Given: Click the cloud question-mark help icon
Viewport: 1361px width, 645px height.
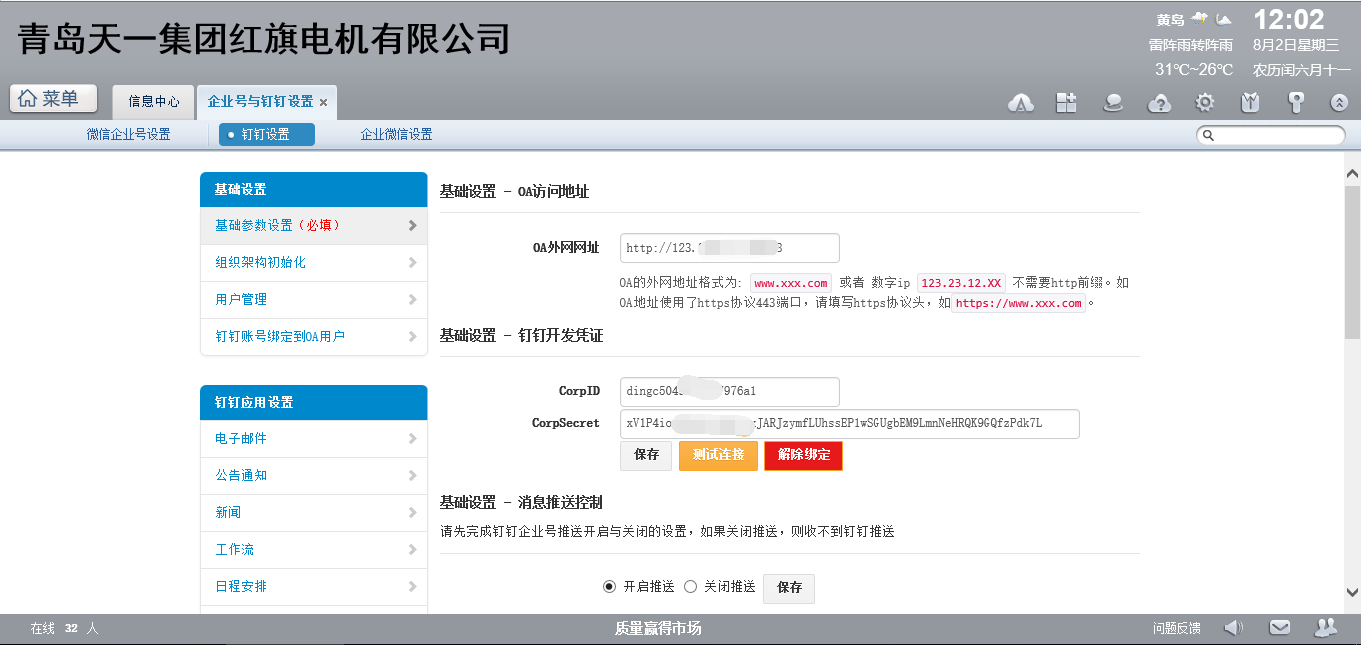Looking at the screenshot, I should [x=1159, y=102].
